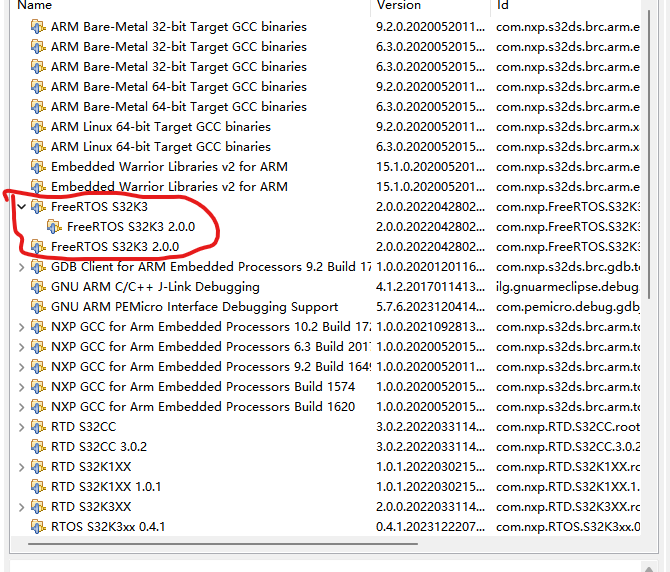The width and height of the screenshot is (670, 572).
Task: Click the RTD S32K1XX root plugin icon
Action: pos(38,467)
